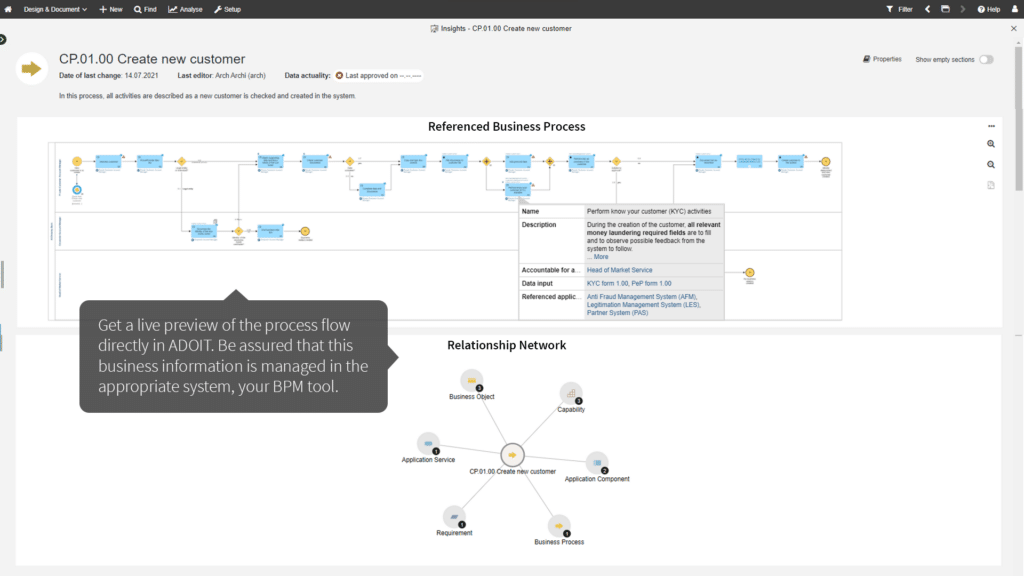
Task: Open the Design & Document dropdown
Action: [x=52, y=9]
